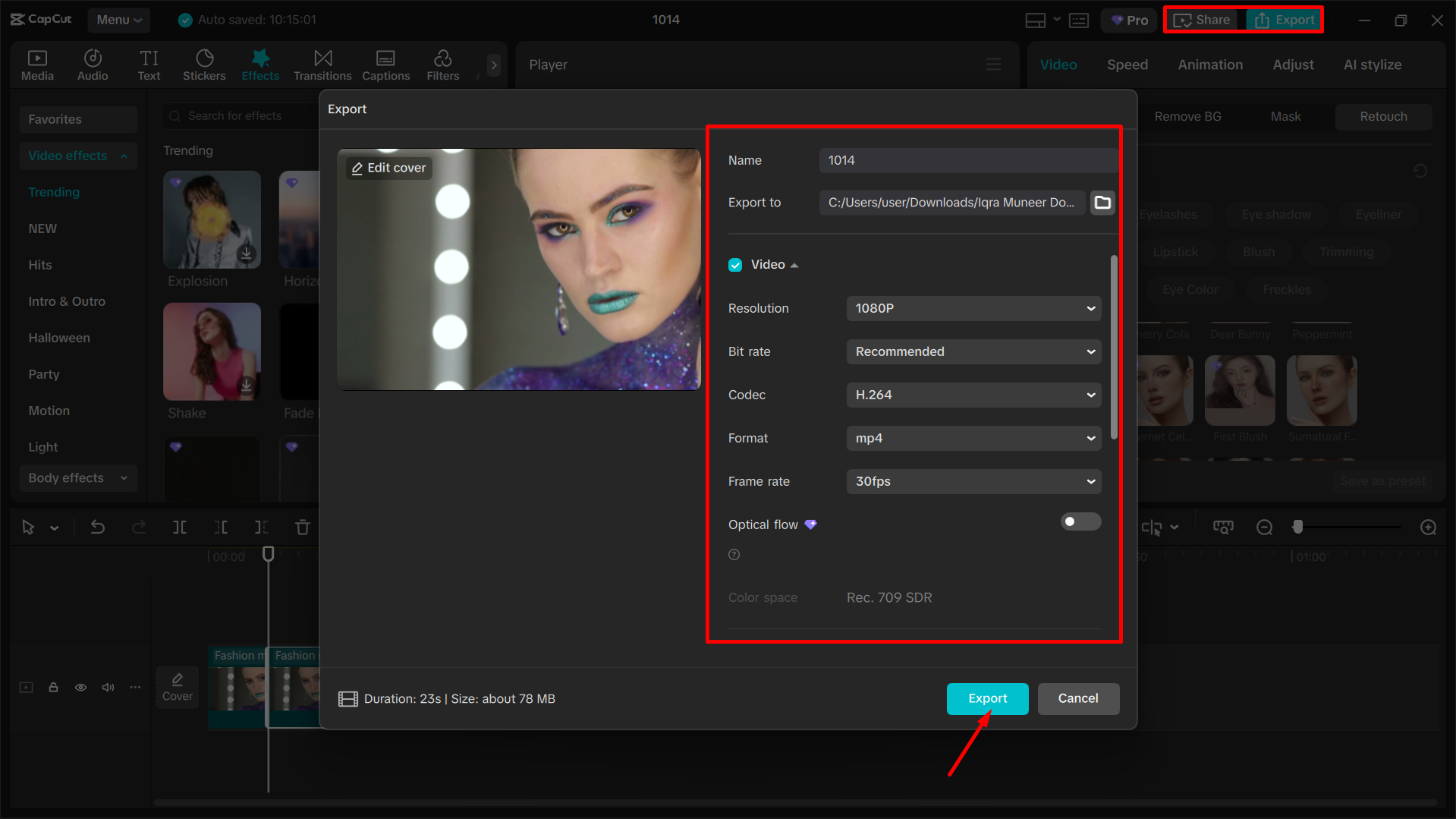Open the Captions panel
The image size is (1456, 819).
(x=385, y=65)
